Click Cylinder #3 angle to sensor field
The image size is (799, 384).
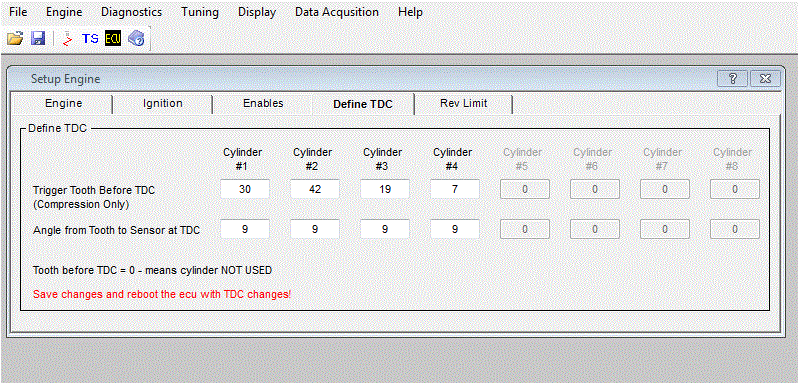(x=385, y=229)
